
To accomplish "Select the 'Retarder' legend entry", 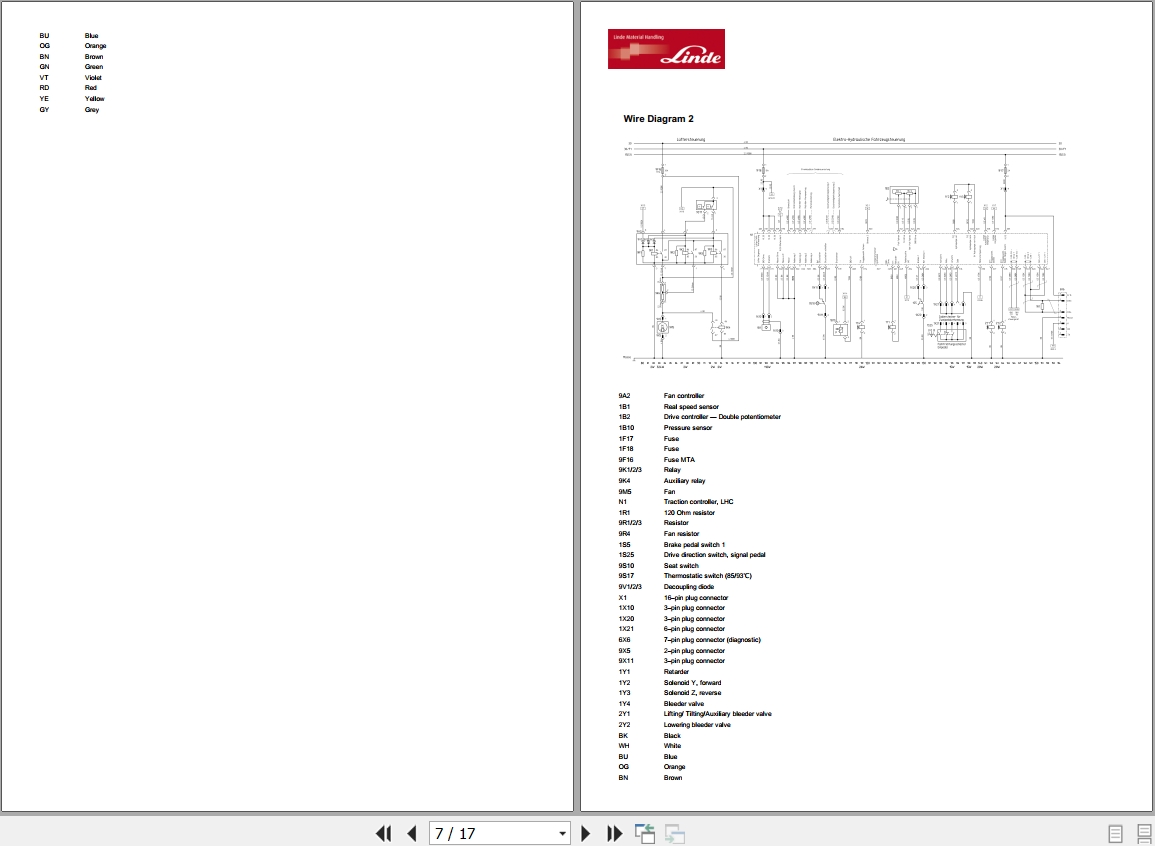I will point(676,671).
